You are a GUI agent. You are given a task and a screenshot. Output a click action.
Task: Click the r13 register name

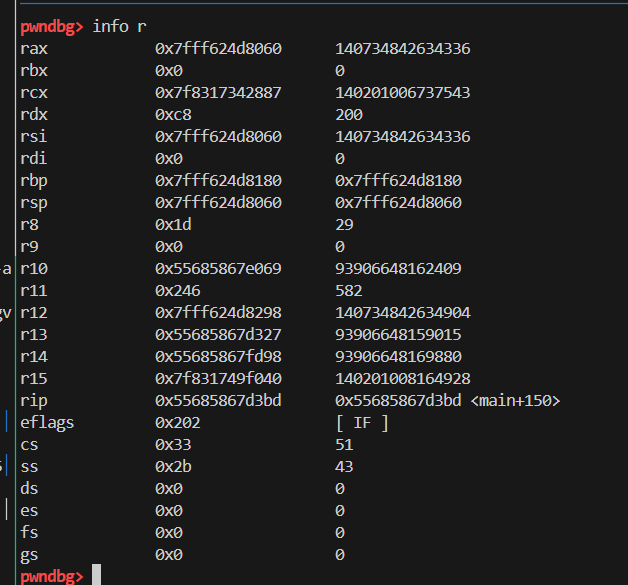(x=33, y=334)
